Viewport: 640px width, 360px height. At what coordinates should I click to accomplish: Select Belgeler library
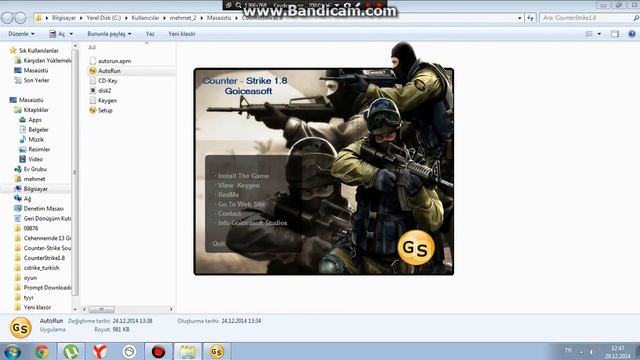pyautogui.click(x=38, y=129)
